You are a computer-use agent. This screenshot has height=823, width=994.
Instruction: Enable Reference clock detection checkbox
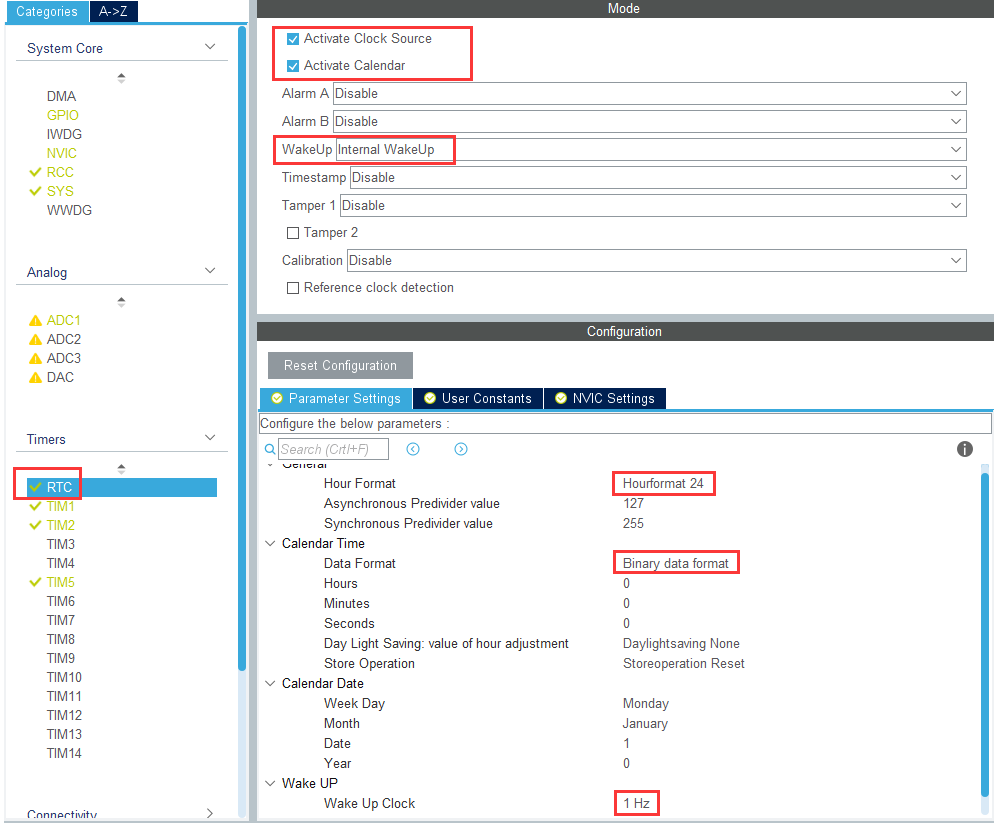click(293, 288)
